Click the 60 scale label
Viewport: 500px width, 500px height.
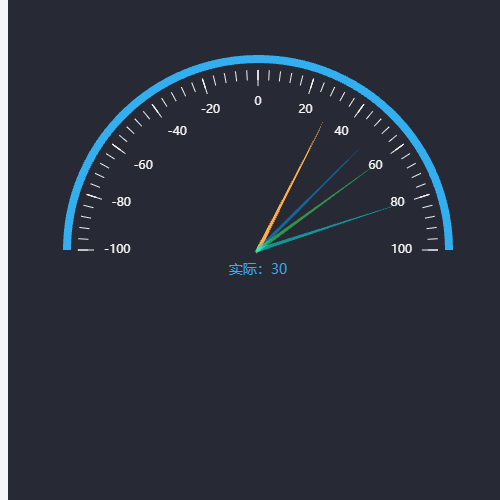pyautogui.click(x=375, y=165)
